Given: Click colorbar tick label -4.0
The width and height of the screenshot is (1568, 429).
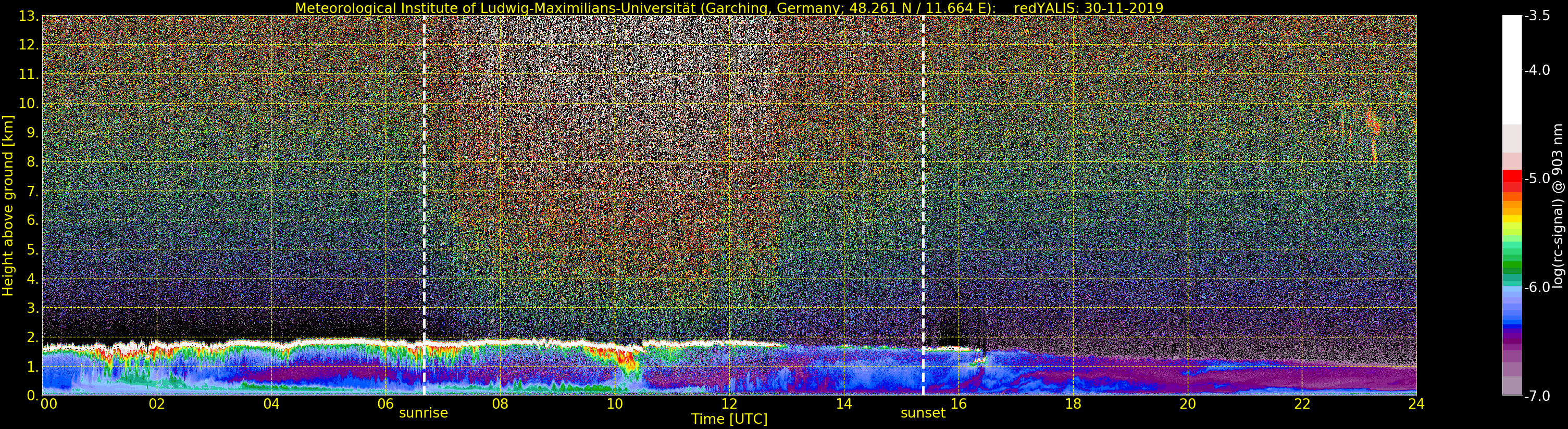Looking at the screenshot, I should tap(1537, 70).
